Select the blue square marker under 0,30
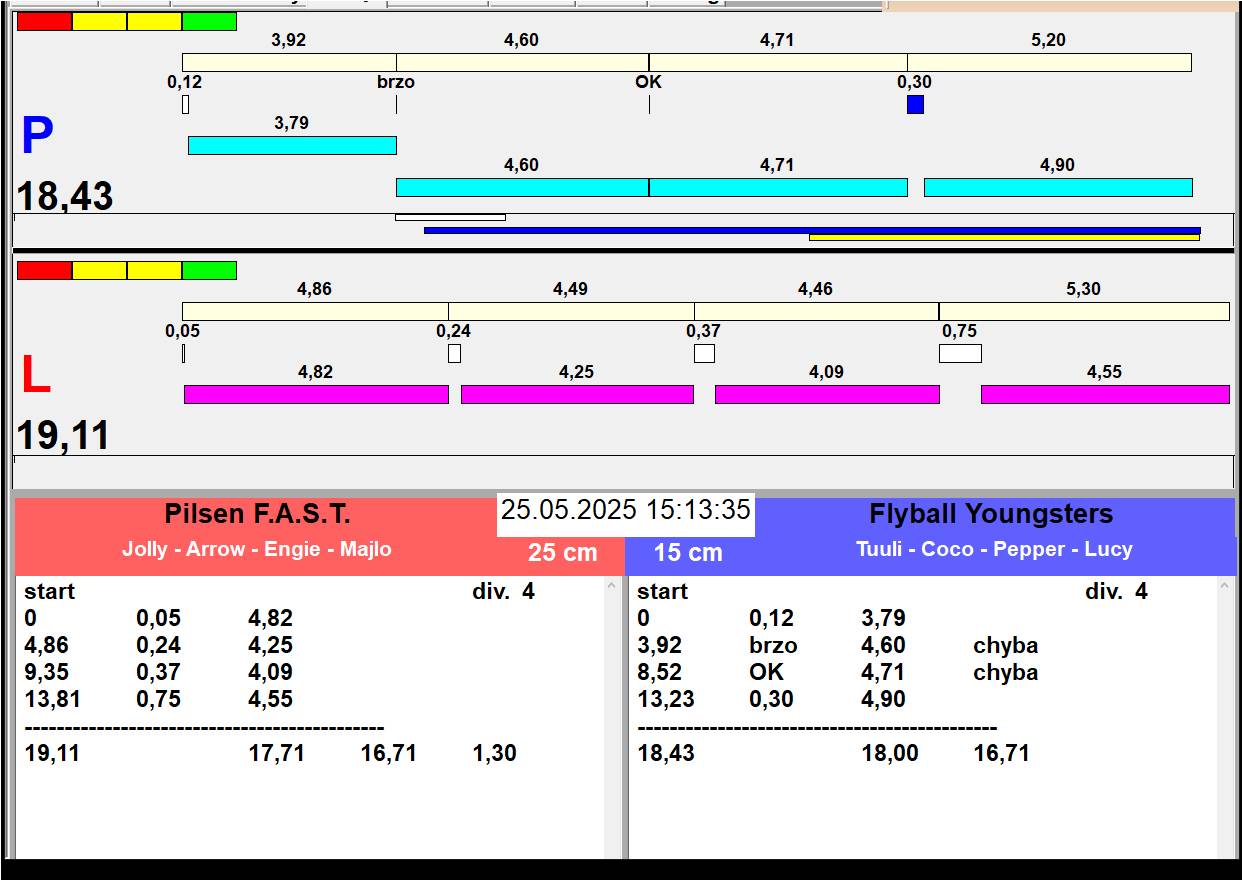This screenshot has width=1242, height=880. pyautogui.click(x=915, y=104)
